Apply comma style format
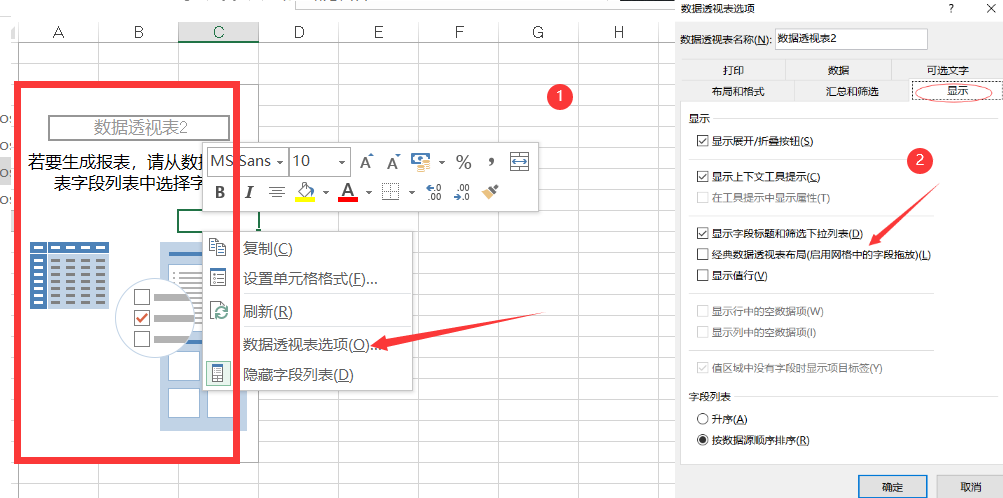1003x498 pixels. (491, 162)
